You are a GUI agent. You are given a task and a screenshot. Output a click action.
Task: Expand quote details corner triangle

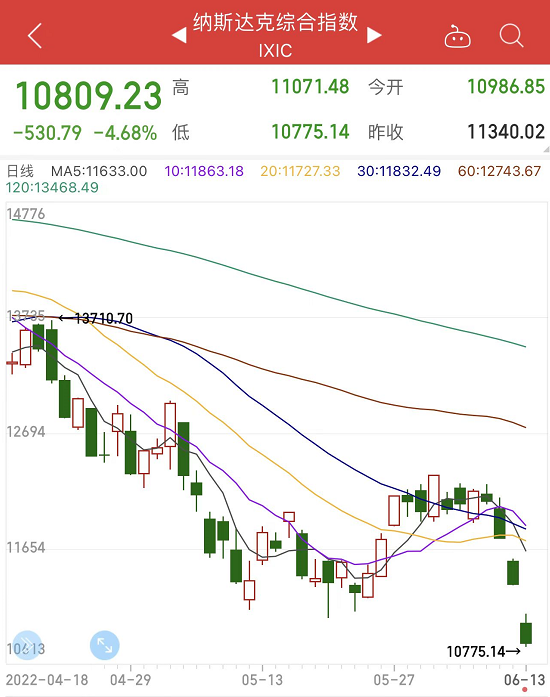[546, 150]
